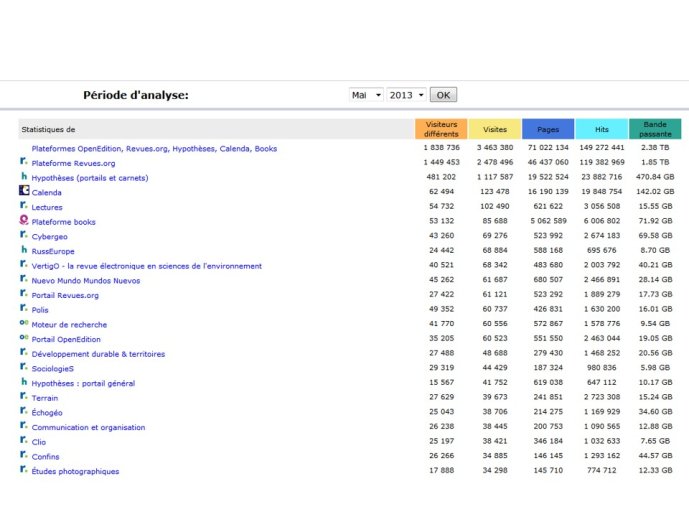Open the Moteur de recherche link
Viewport: 689px width, 517px height.
coord(69,325)
